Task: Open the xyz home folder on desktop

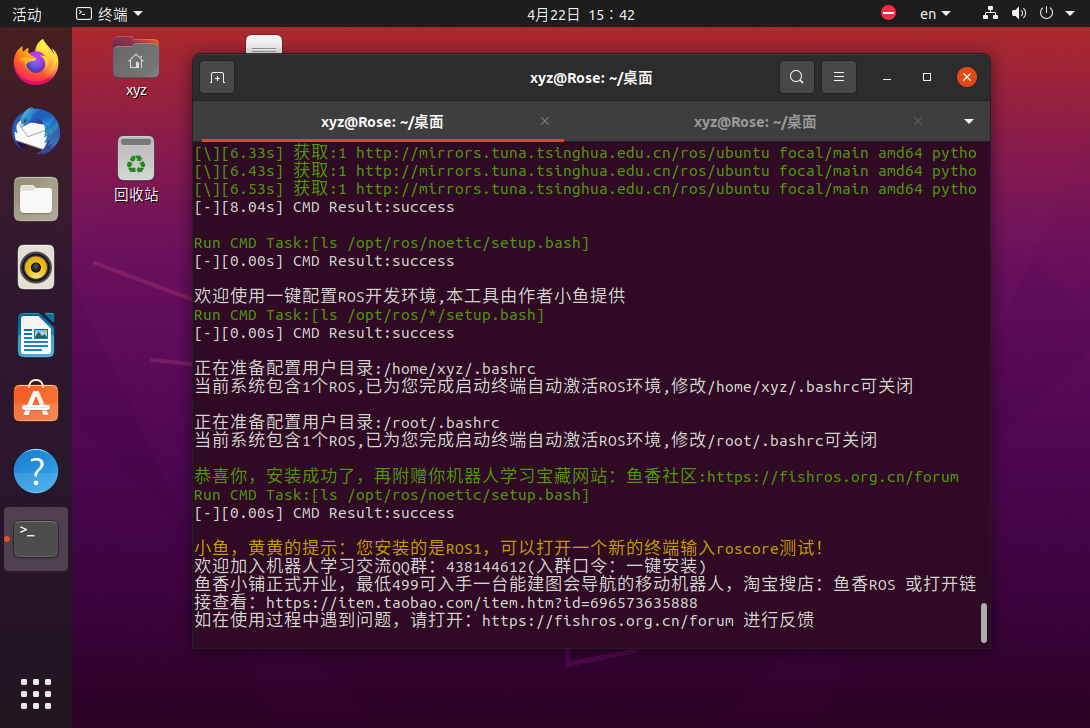Action: click(x=136, y=67)
